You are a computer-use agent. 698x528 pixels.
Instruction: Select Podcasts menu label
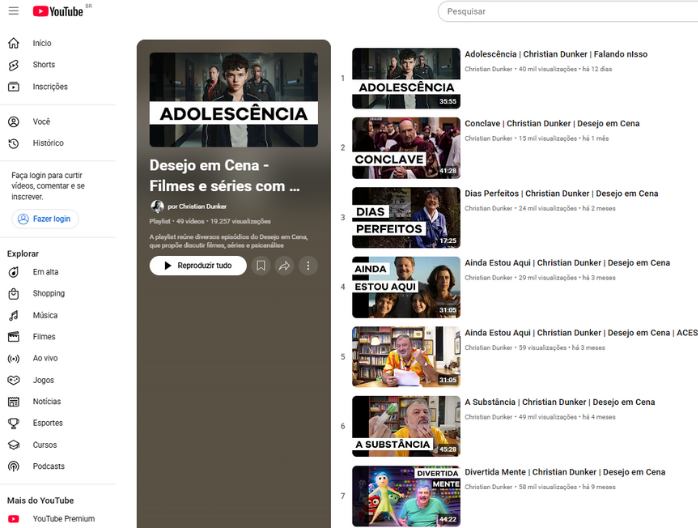point(49,467)
